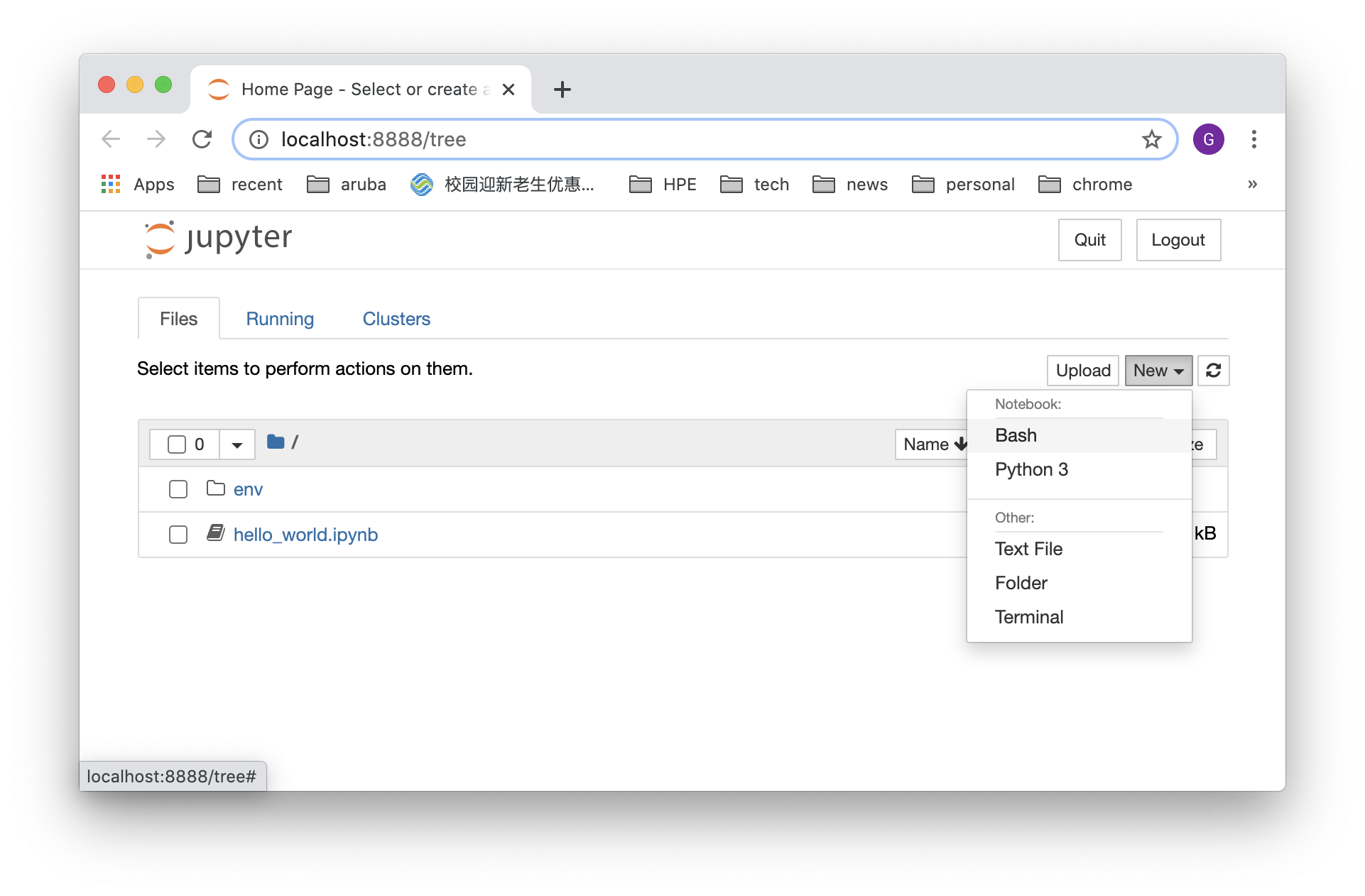Viewport: 1365px width, 896px height.
Task: Show hidden bookmarks overflow chevron
Action: coord(1252,185)
